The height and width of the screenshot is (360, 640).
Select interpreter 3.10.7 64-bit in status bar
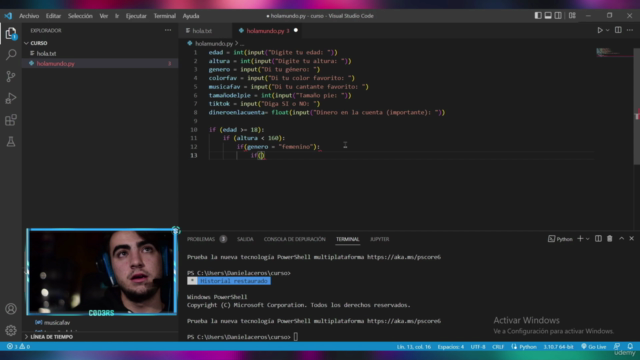tap(558, 347)
